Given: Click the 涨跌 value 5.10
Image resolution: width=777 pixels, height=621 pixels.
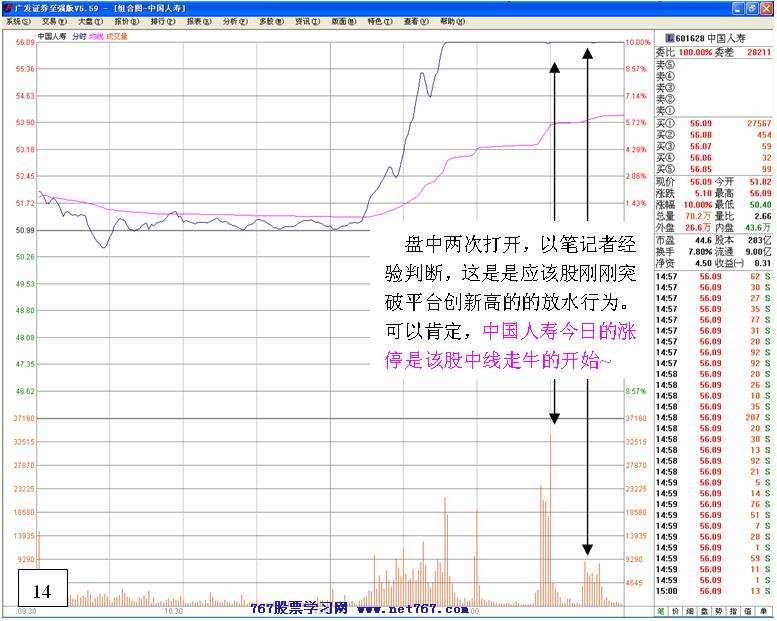Looking at the screenshot, I should point(703,193).
